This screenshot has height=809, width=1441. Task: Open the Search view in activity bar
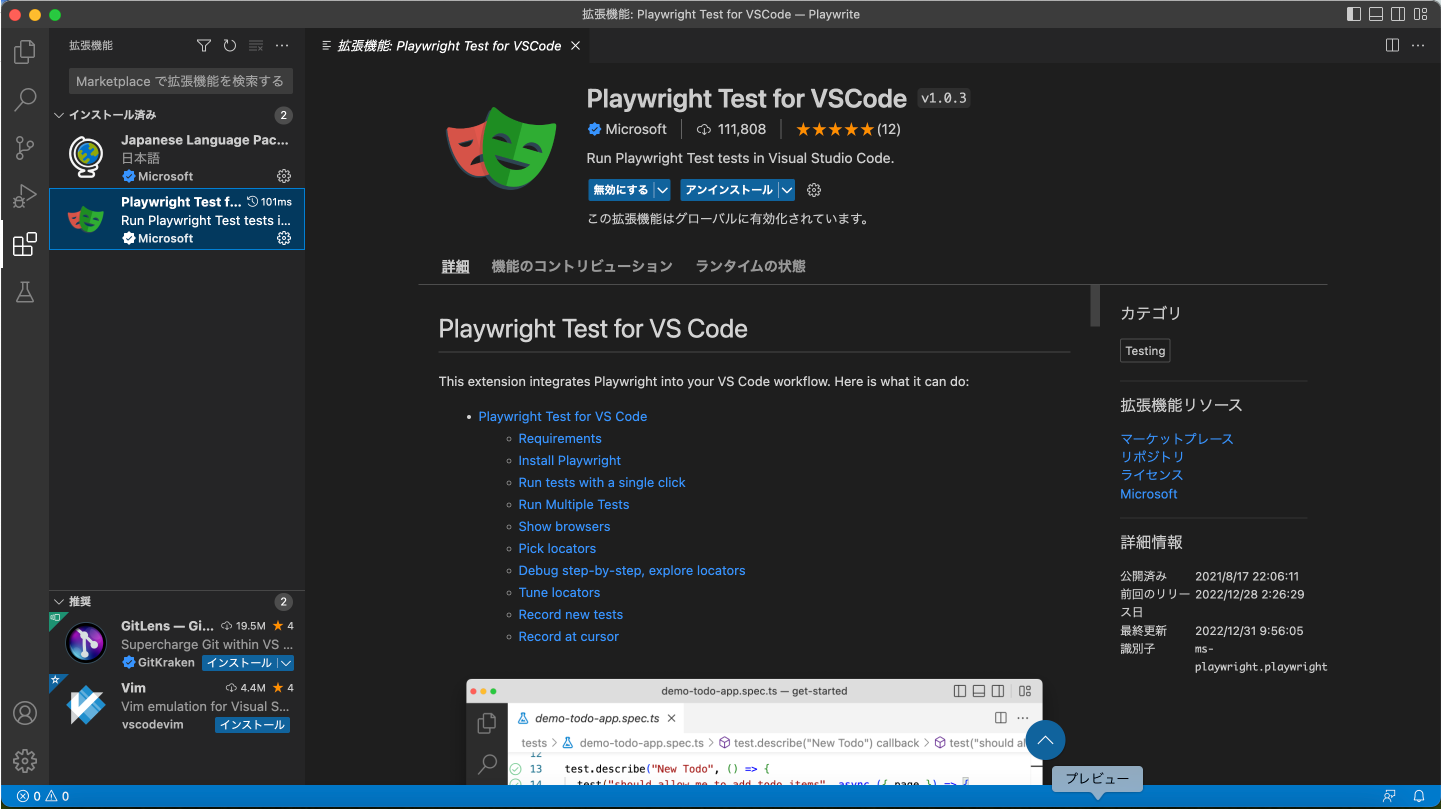(25, 99)
